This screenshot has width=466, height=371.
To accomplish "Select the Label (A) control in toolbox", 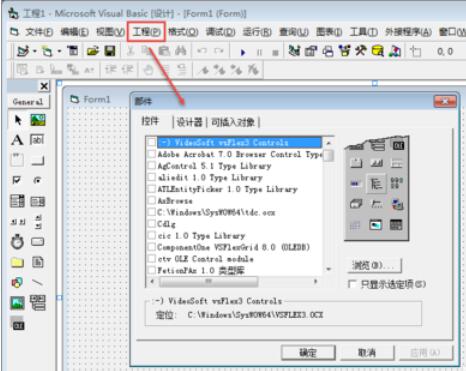I will click(17, 140).
